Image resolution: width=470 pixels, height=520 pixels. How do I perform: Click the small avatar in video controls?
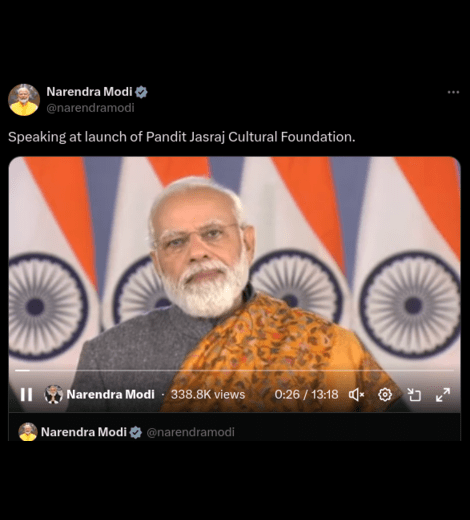tap(53, 394)
